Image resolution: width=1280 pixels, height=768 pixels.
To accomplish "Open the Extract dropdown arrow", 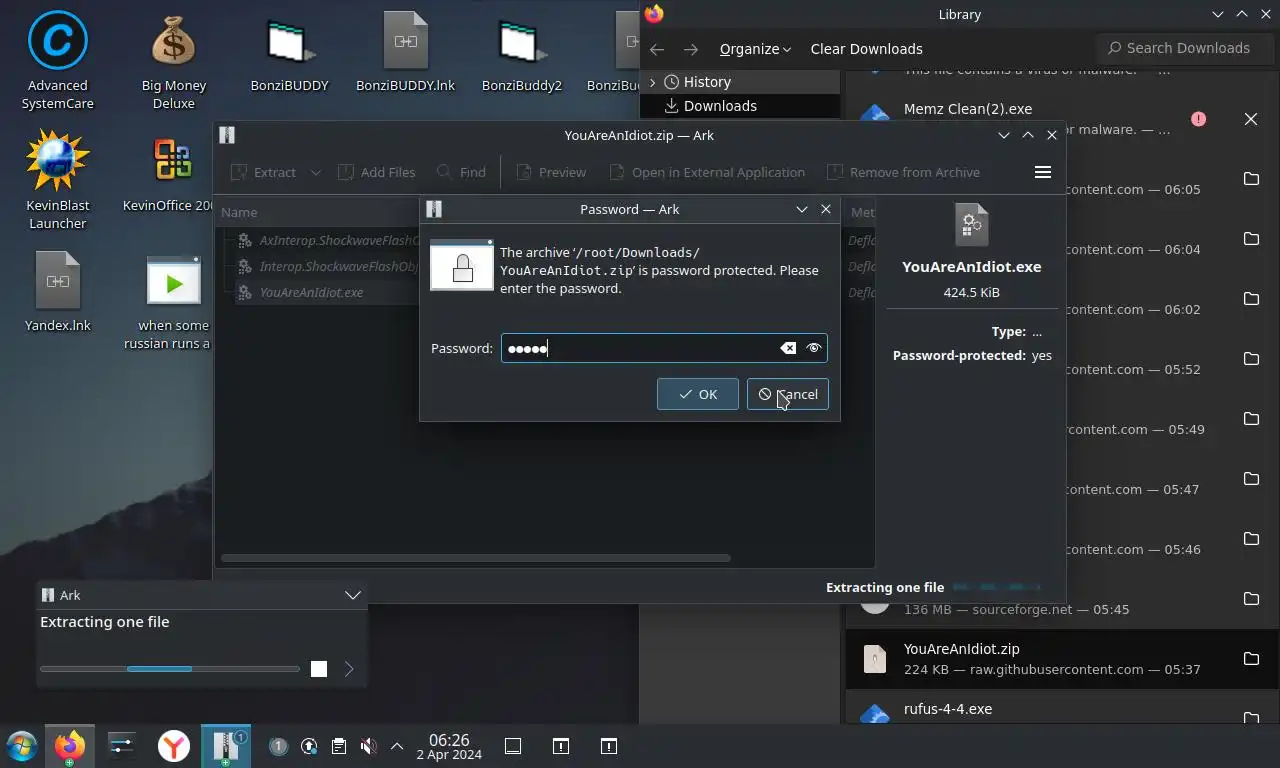I will [315, 172].
